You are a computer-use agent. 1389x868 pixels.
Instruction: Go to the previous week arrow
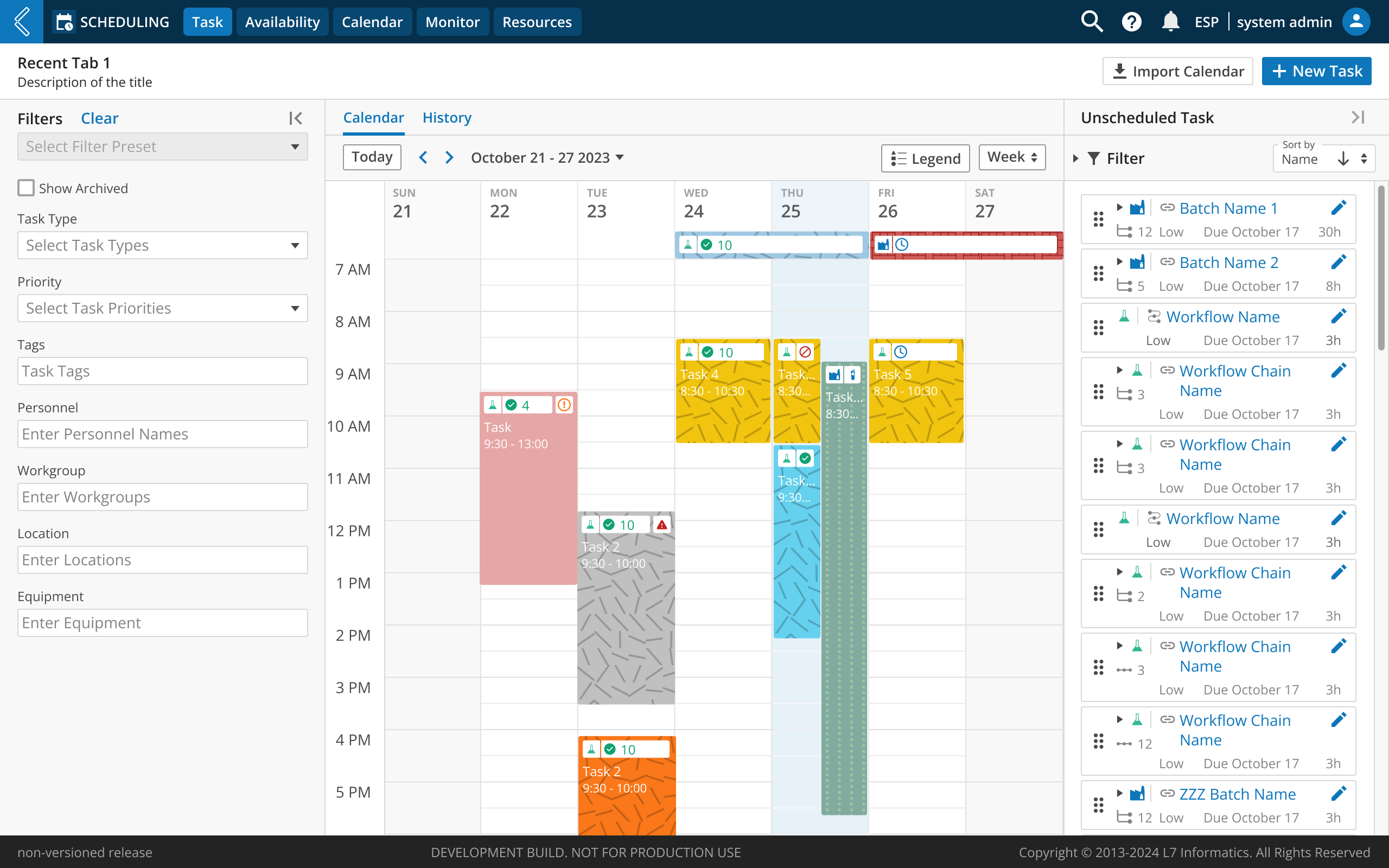pos(424,157)
